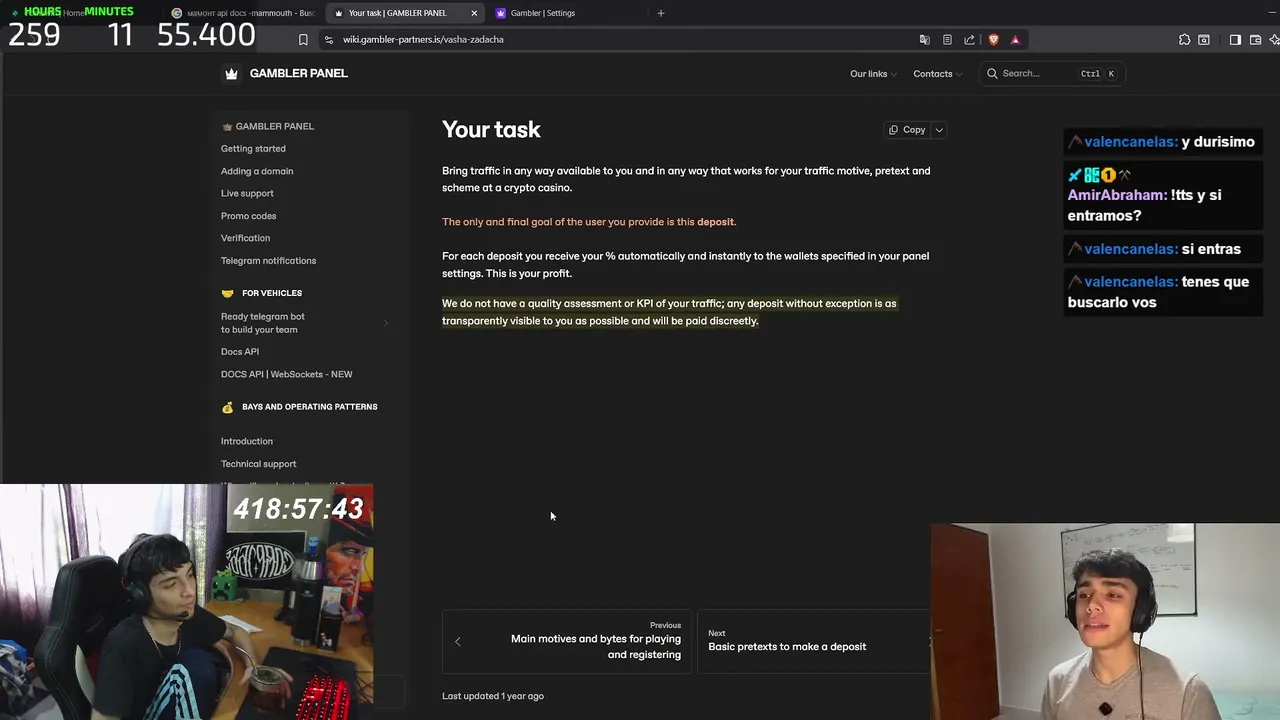1280x720 pixels.
Task: Click the GAMBLER PANEL sidebar section title
Action: click(x=267, y=126)
